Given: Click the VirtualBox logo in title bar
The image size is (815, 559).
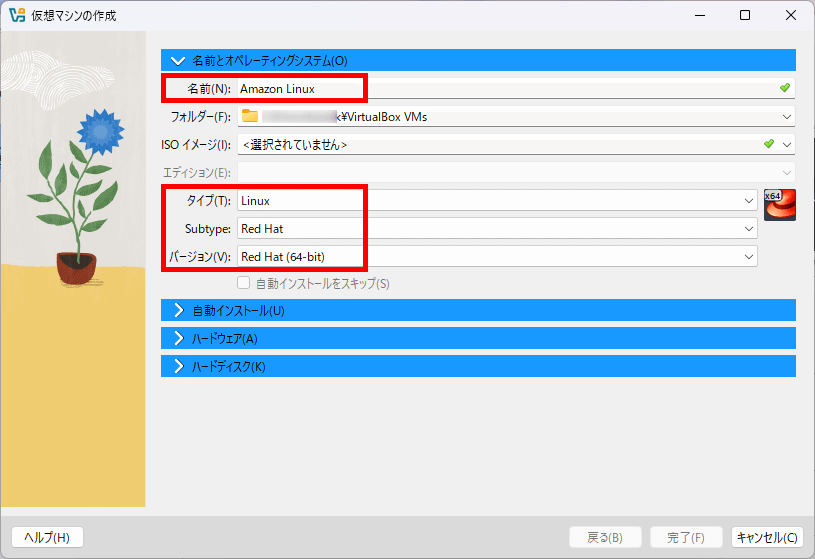Looking at the screenshot, I should [x=17, y=15].
